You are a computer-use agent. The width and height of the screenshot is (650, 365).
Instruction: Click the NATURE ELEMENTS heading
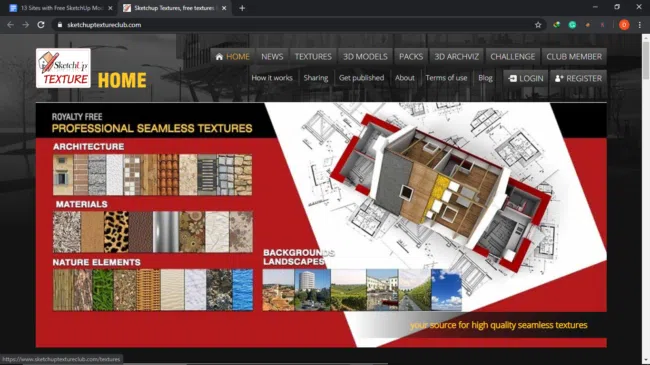97,262
